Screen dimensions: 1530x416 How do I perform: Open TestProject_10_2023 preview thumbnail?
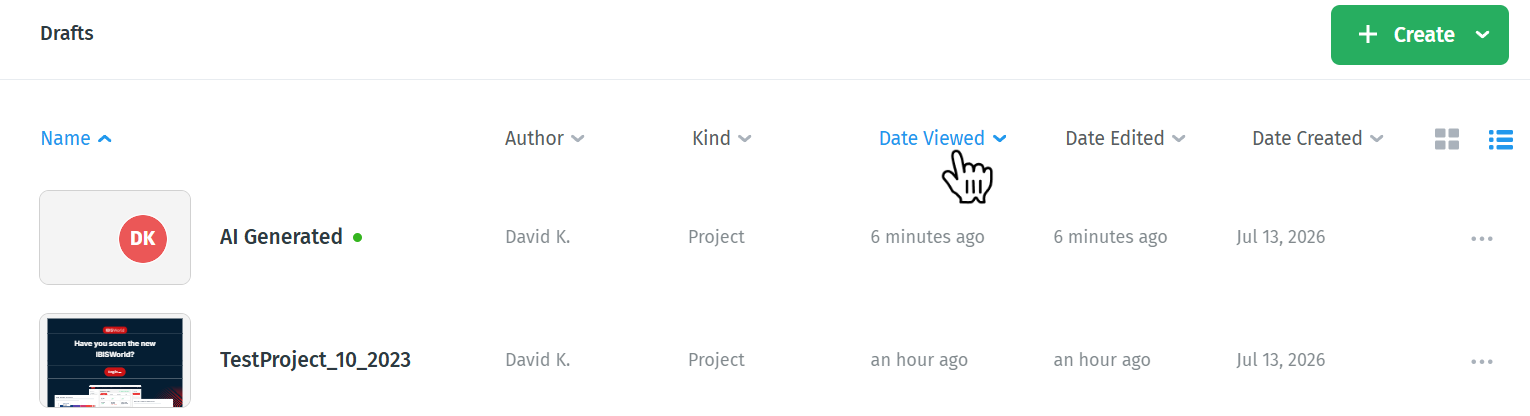(x=115, y=360)
